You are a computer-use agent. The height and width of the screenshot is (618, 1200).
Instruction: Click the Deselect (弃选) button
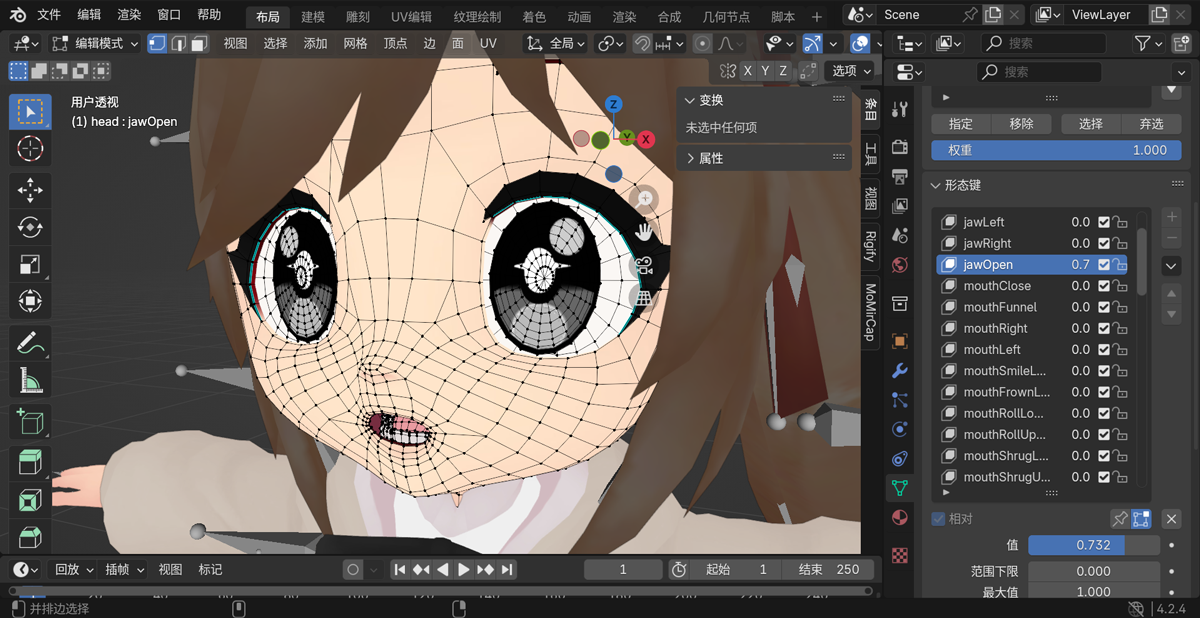pyautogui.click(x=1151, y=124)
